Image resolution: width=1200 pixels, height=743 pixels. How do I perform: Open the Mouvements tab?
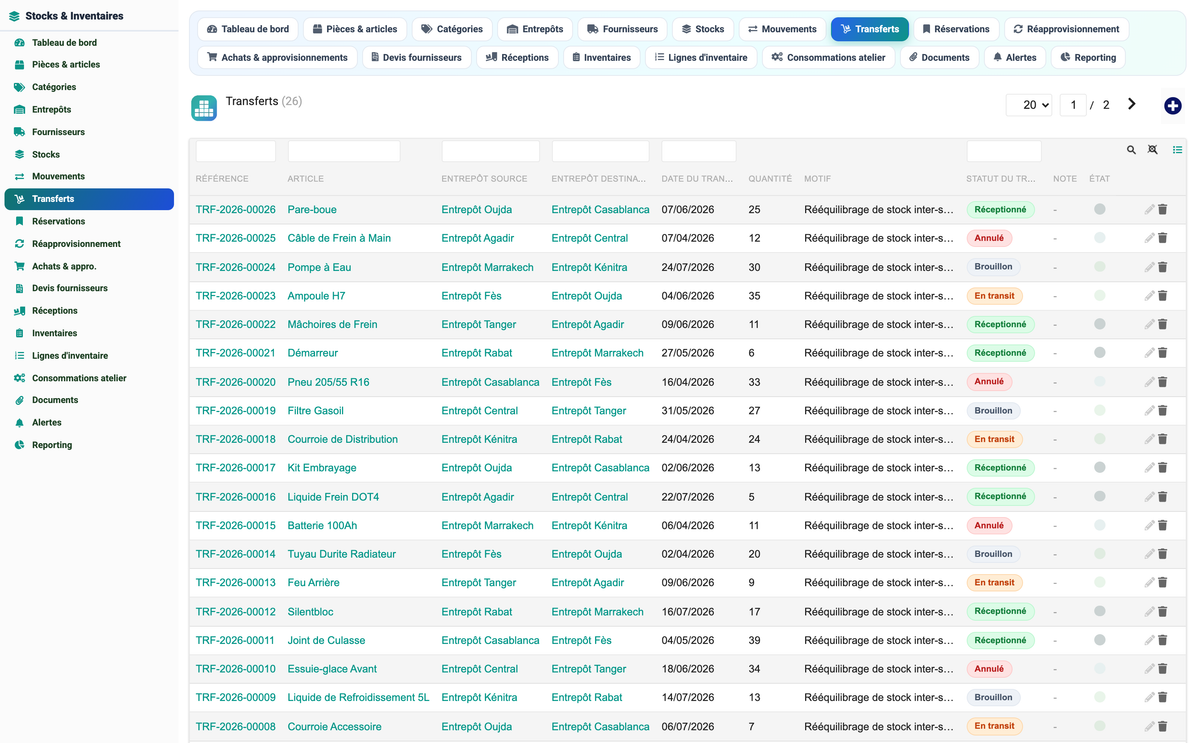pyautogui.click(x=782, y=29)
